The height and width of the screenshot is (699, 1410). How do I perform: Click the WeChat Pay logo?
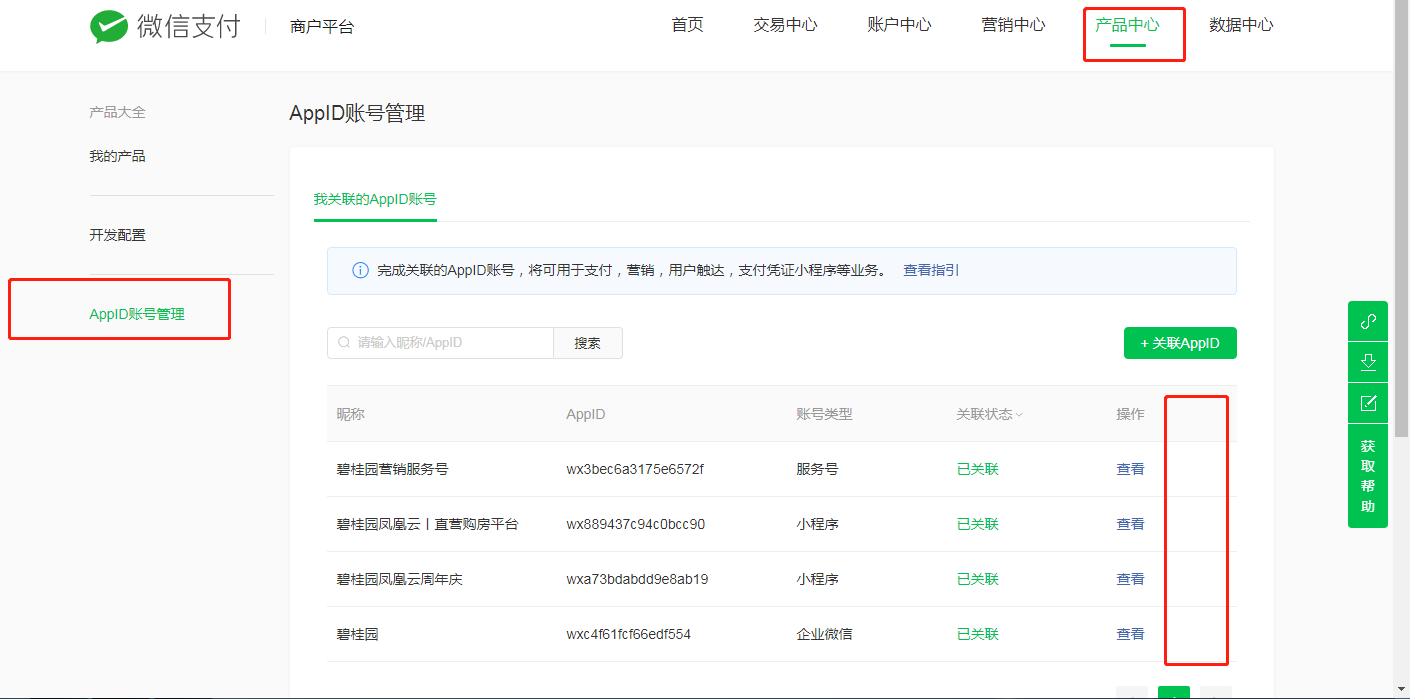click(x=165, y=26)
